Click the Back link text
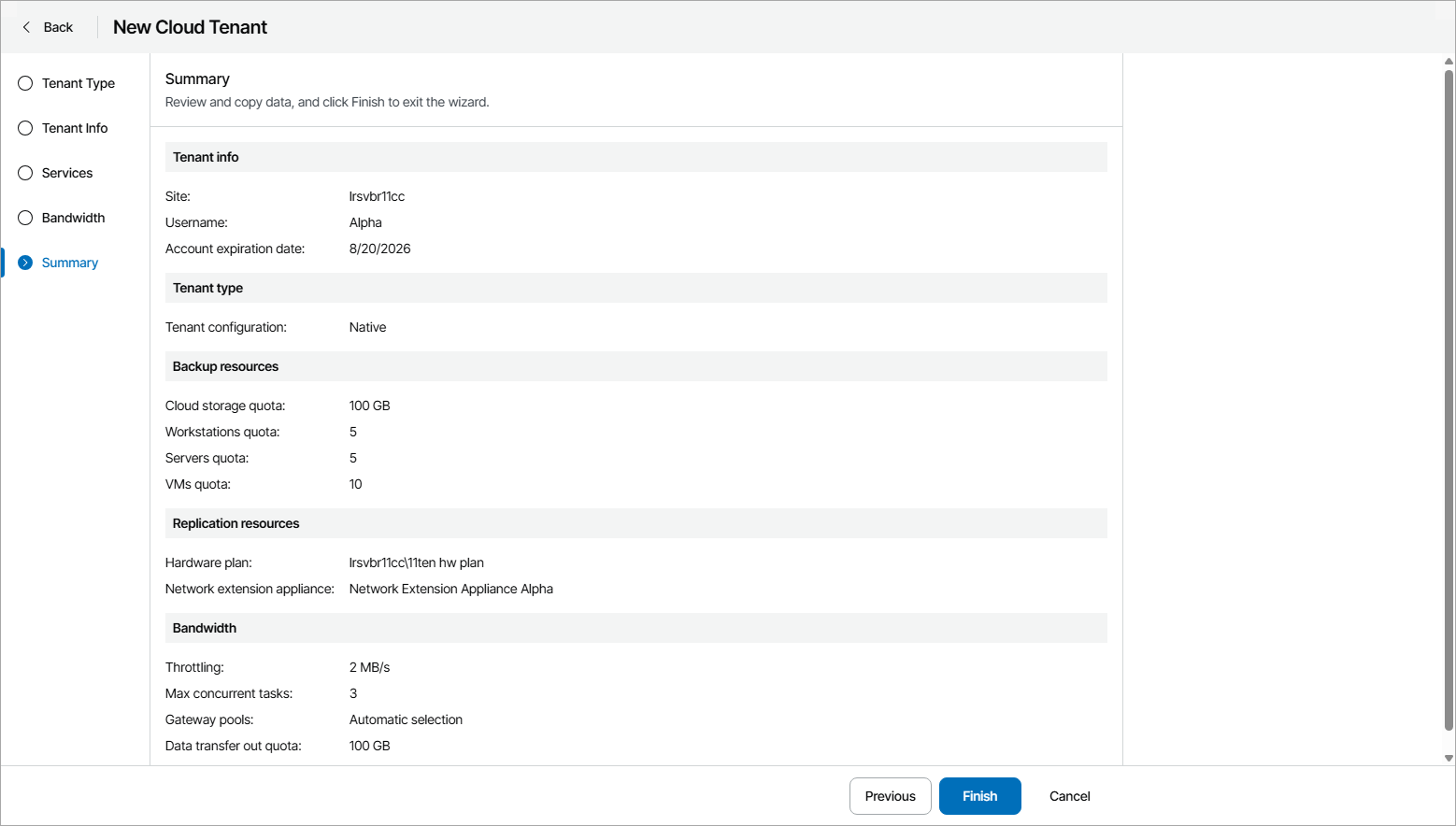 tap(58, 27)
